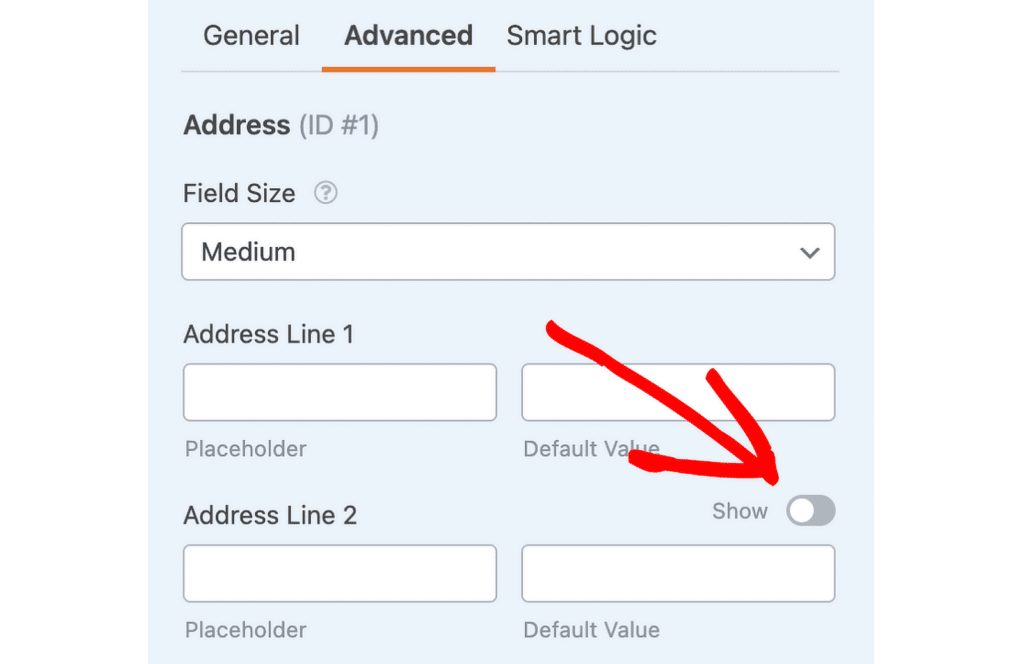This screenshot has height=664, width=1024.
Task: Select Medium in the Field Size combo box
Action: click(508, 252)
